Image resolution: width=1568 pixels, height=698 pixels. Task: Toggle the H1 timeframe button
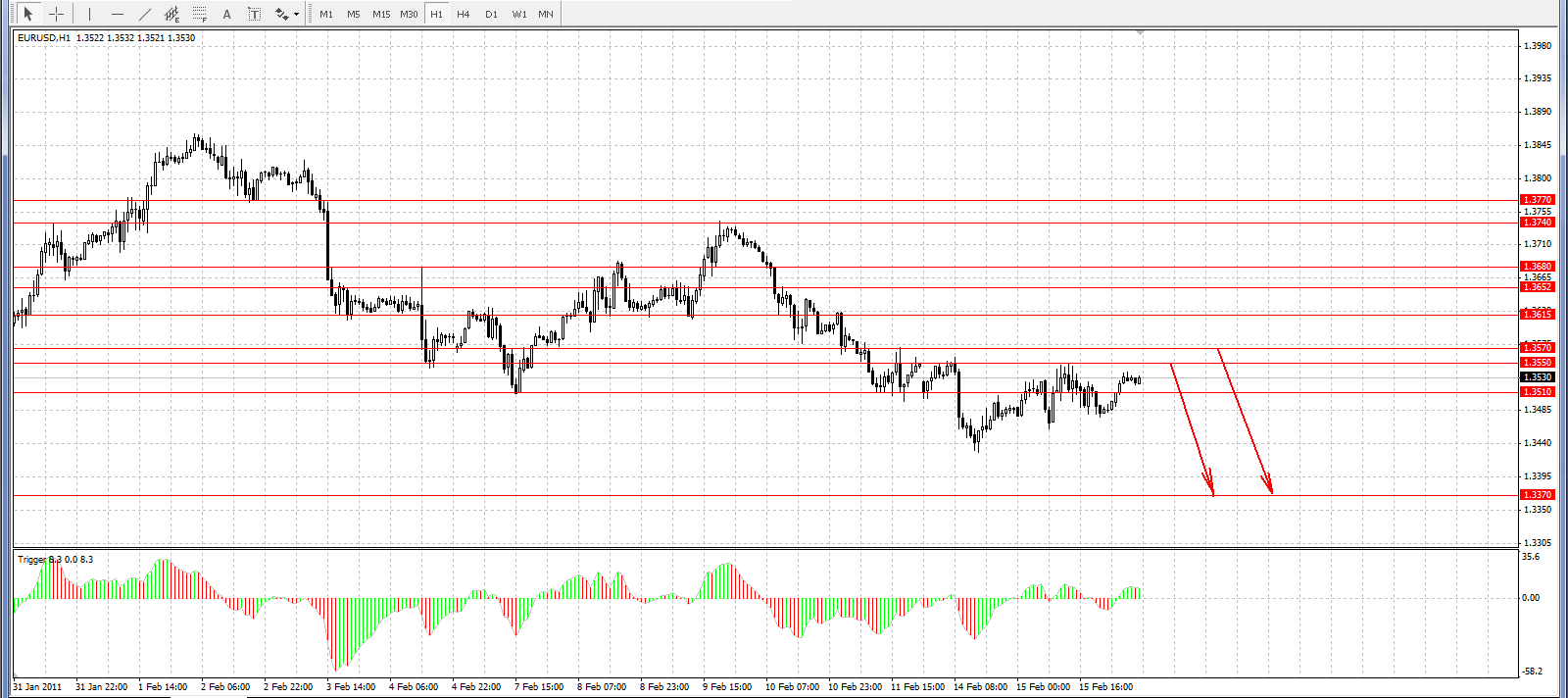(x=436, y=14)
